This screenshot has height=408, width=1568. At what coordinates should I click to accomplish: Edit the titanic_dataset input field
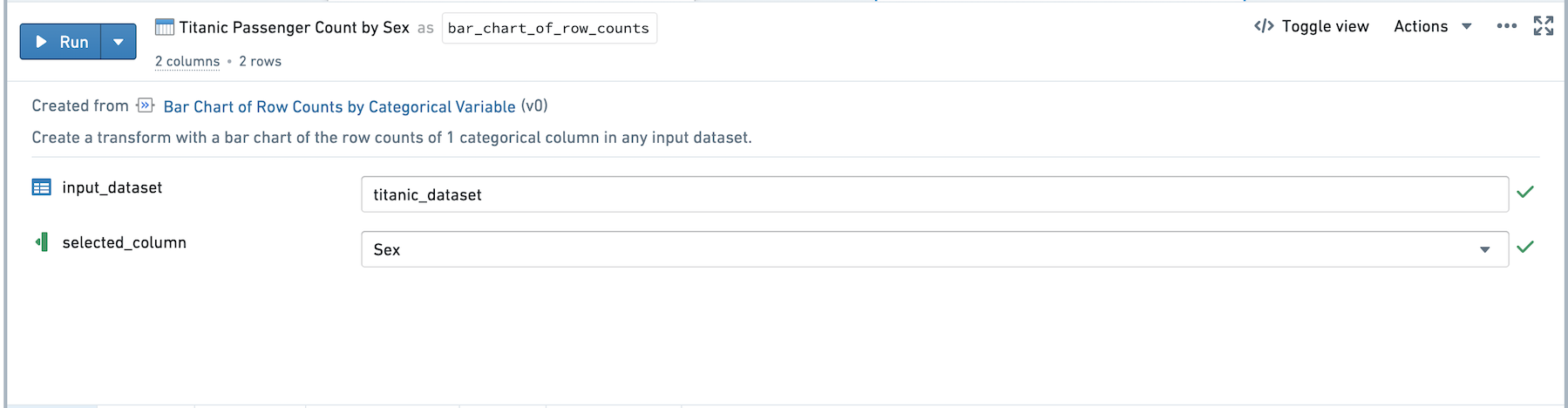coord(934,194)
